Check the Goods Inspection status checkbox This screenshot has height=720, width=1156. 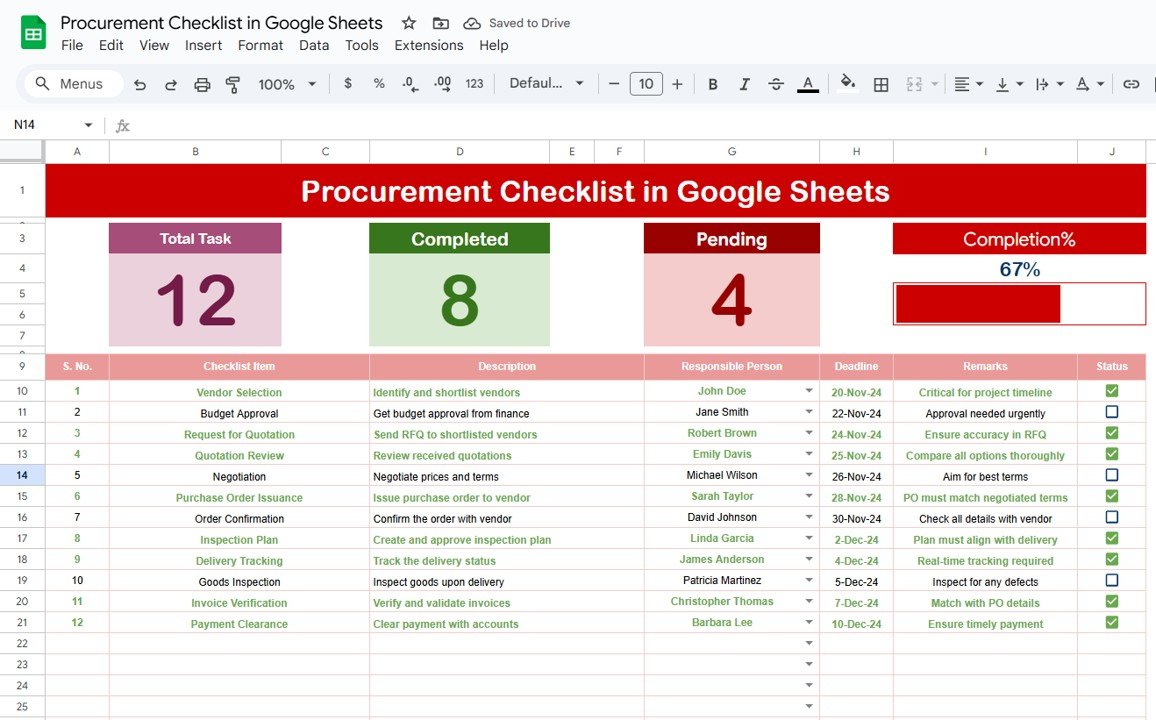click(1112, 580)
